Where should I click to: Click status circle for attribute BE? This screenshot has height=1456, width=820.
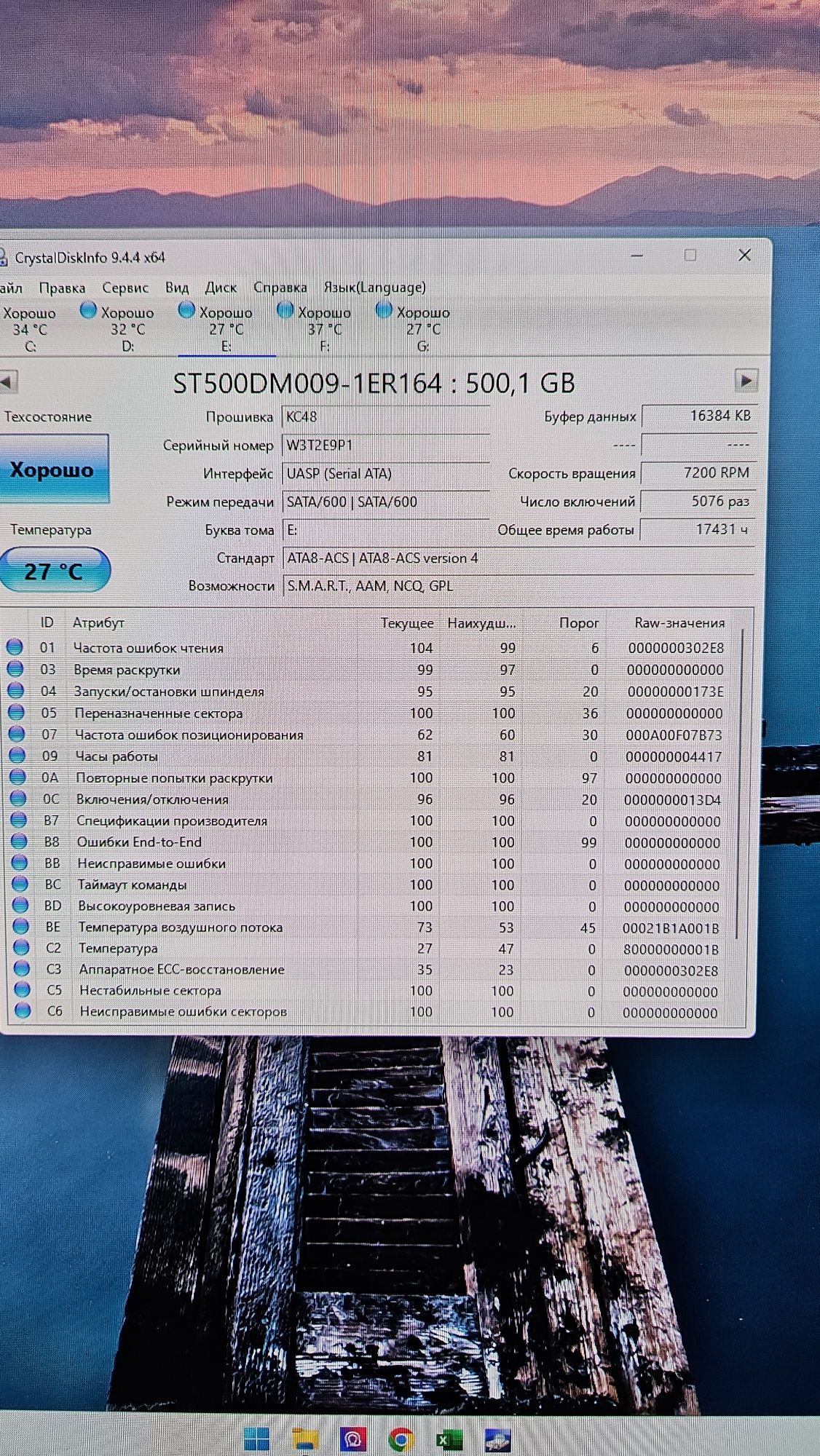click(22, 926)
